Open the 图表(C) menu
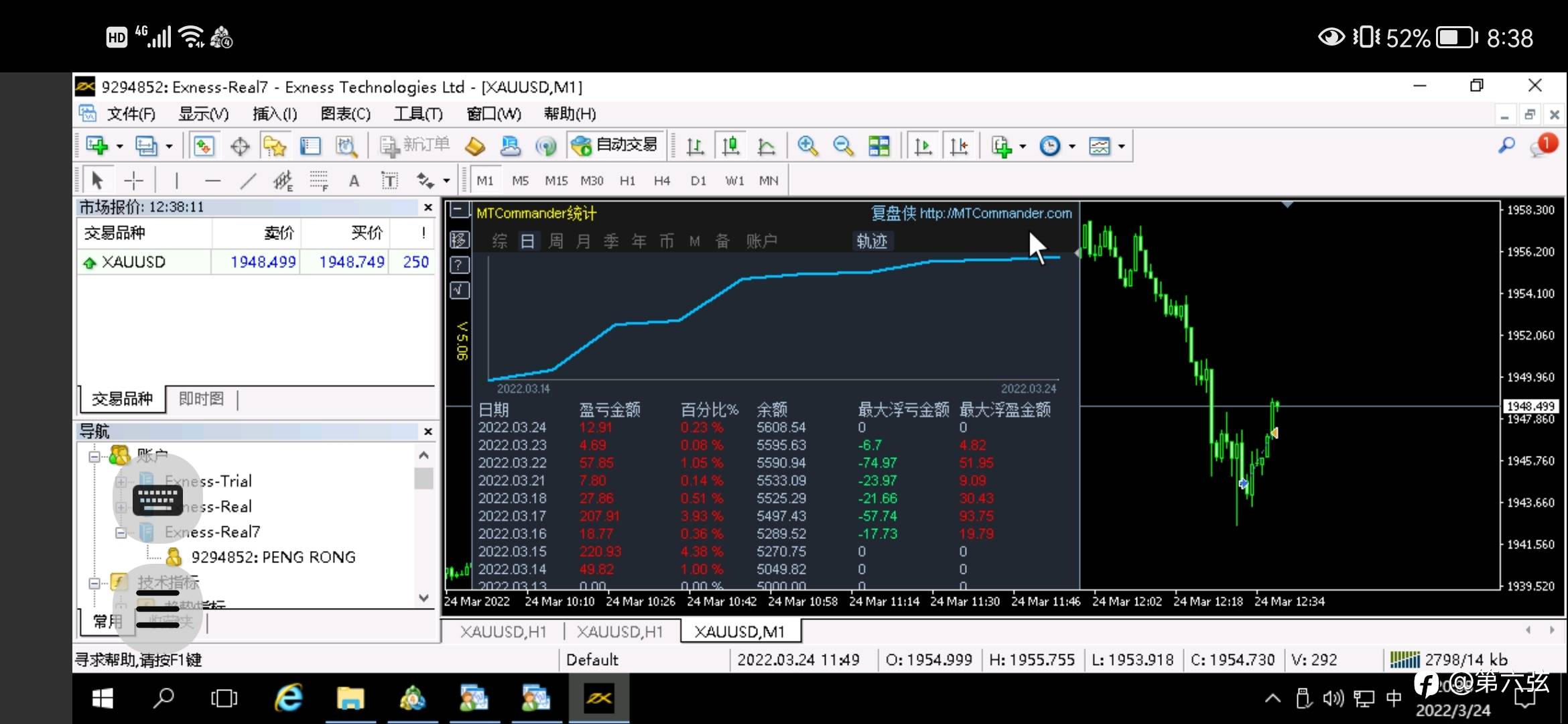 [345, 114]
